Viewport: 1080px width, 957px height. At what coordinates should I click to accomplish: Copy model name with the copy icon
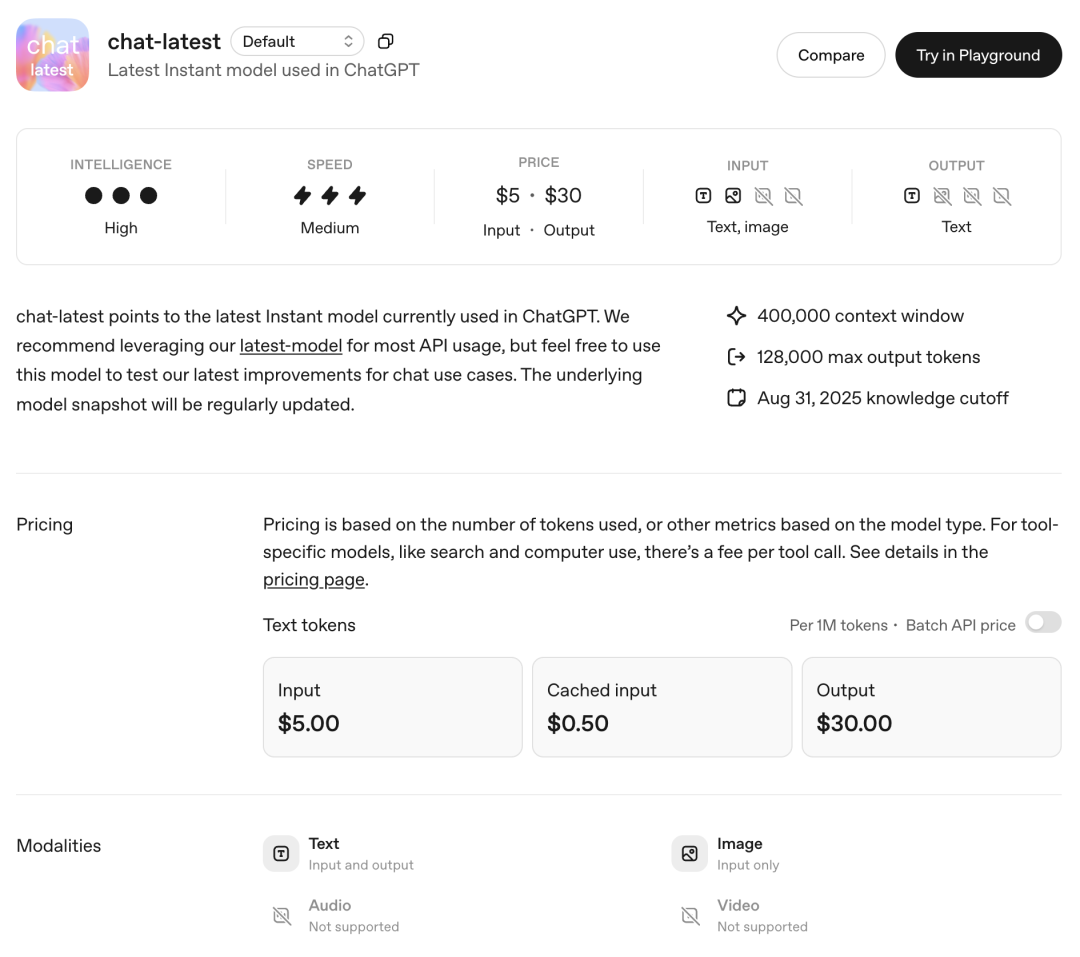coord(386,41)
